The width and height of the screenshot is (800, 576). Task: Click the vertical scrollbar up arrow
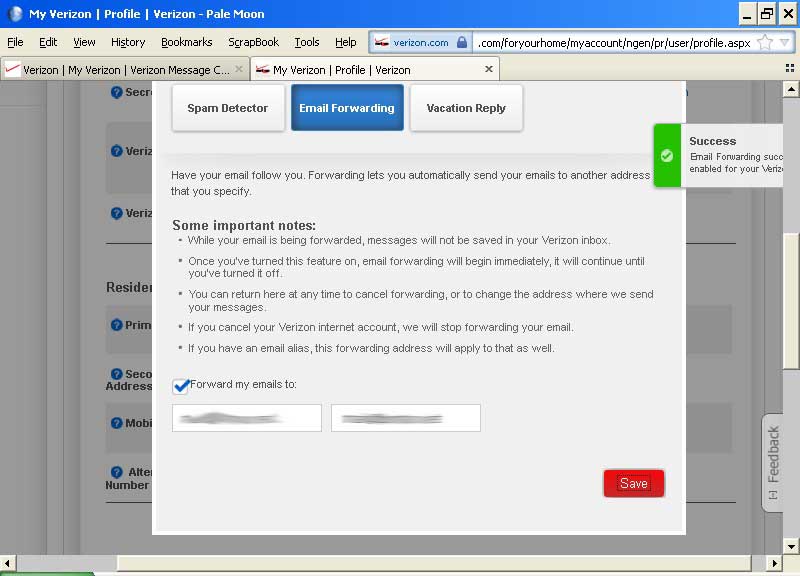pyautogui.click(x=791, y=89)
